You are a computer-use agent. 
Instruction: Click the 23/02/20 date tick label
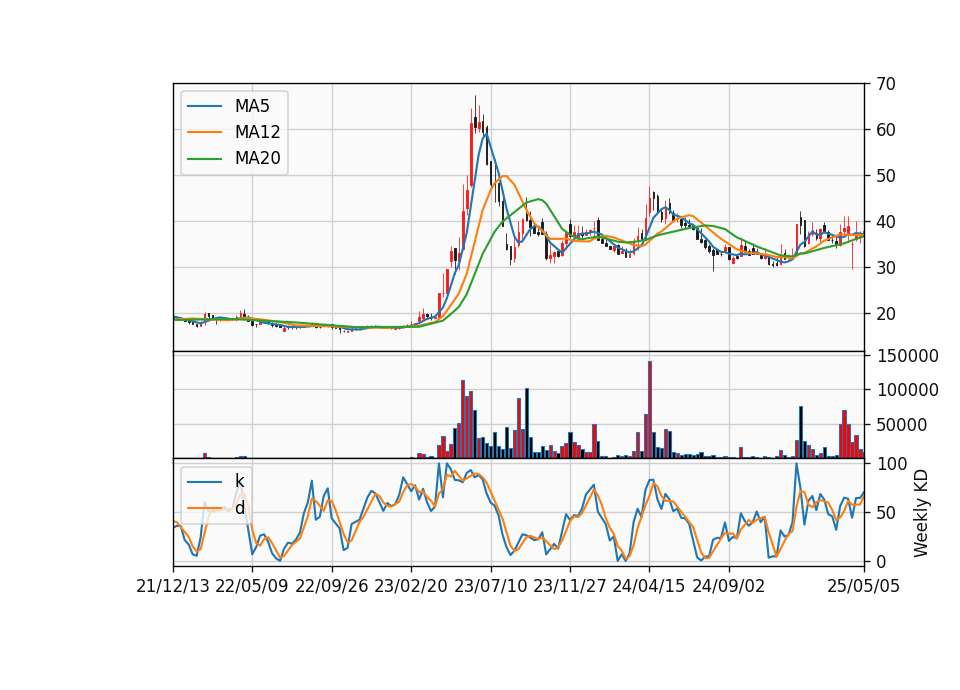tap(411, 586)
